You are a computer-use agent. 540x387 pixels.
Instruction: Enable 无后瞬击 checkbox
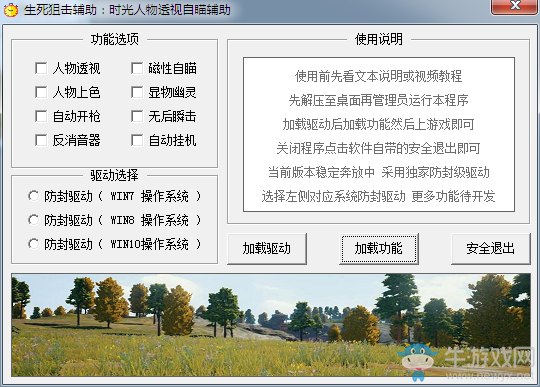point(137,116)
